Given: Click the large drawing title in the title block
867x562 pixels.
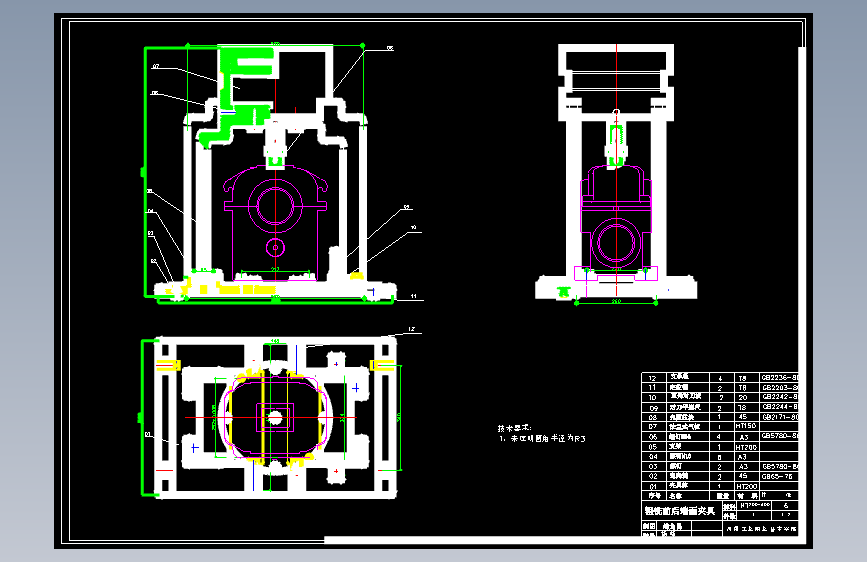Looking at the screenshot, I should pos(680,511).
